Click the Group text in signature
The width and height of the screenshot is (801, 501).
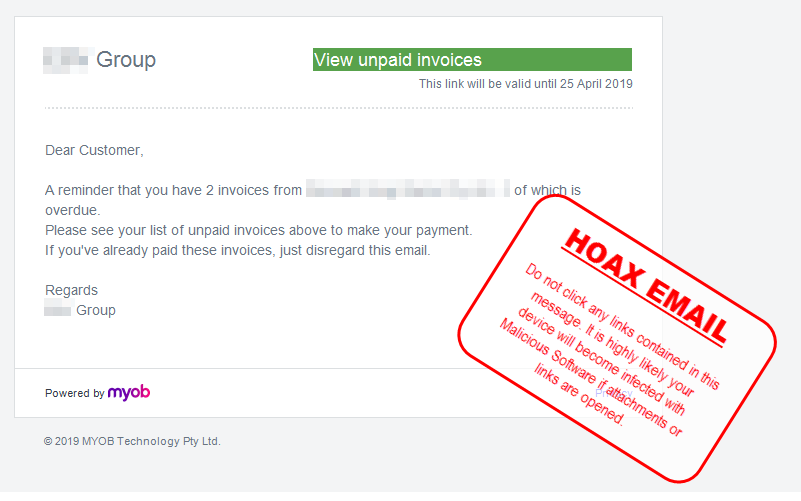(96, 310)
